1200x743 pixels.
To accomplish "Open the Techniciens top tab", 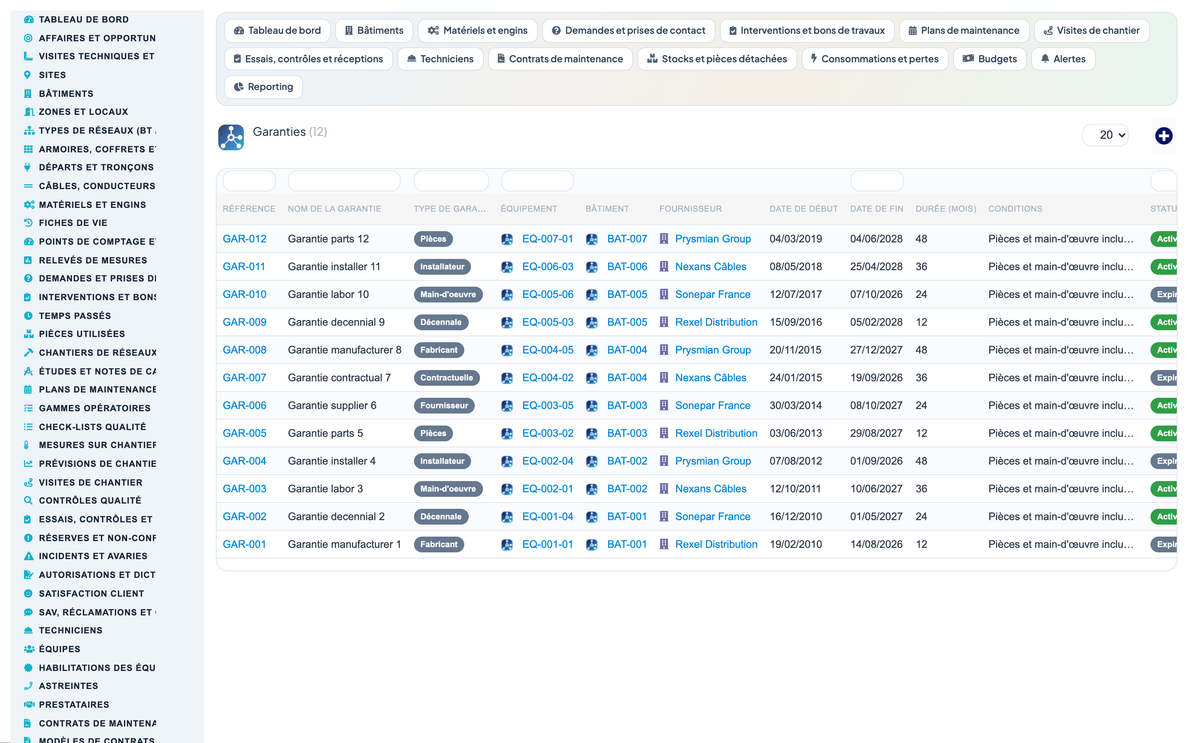I will tap(440, 59).
